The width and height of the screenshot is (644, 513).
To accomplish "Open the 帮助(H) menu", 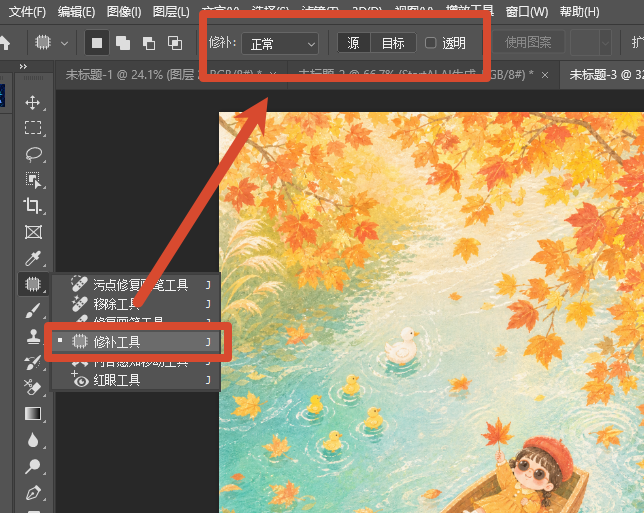I will [x=580, y=12].
